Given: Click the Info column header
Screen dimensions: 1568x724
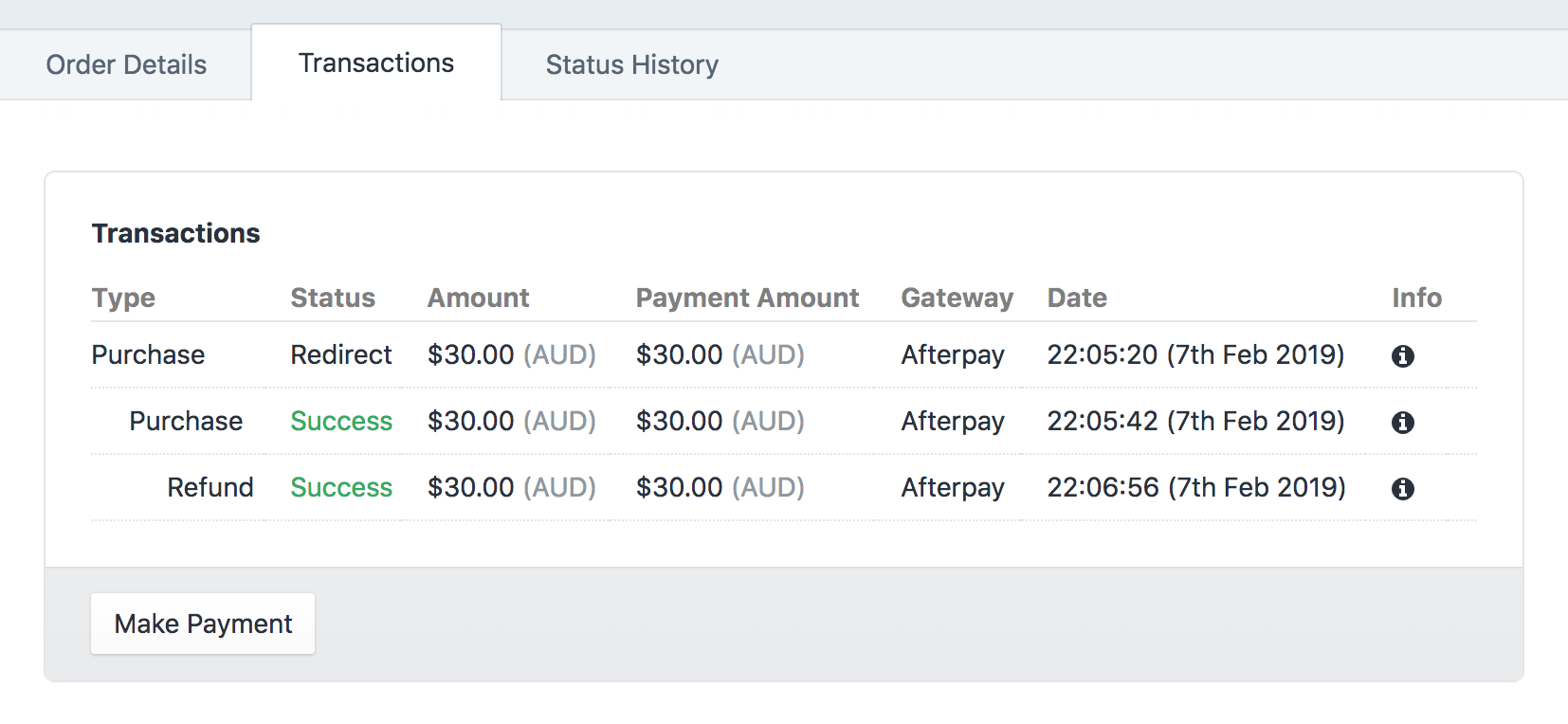Looking at the screenshot, I should (1416, 298).
